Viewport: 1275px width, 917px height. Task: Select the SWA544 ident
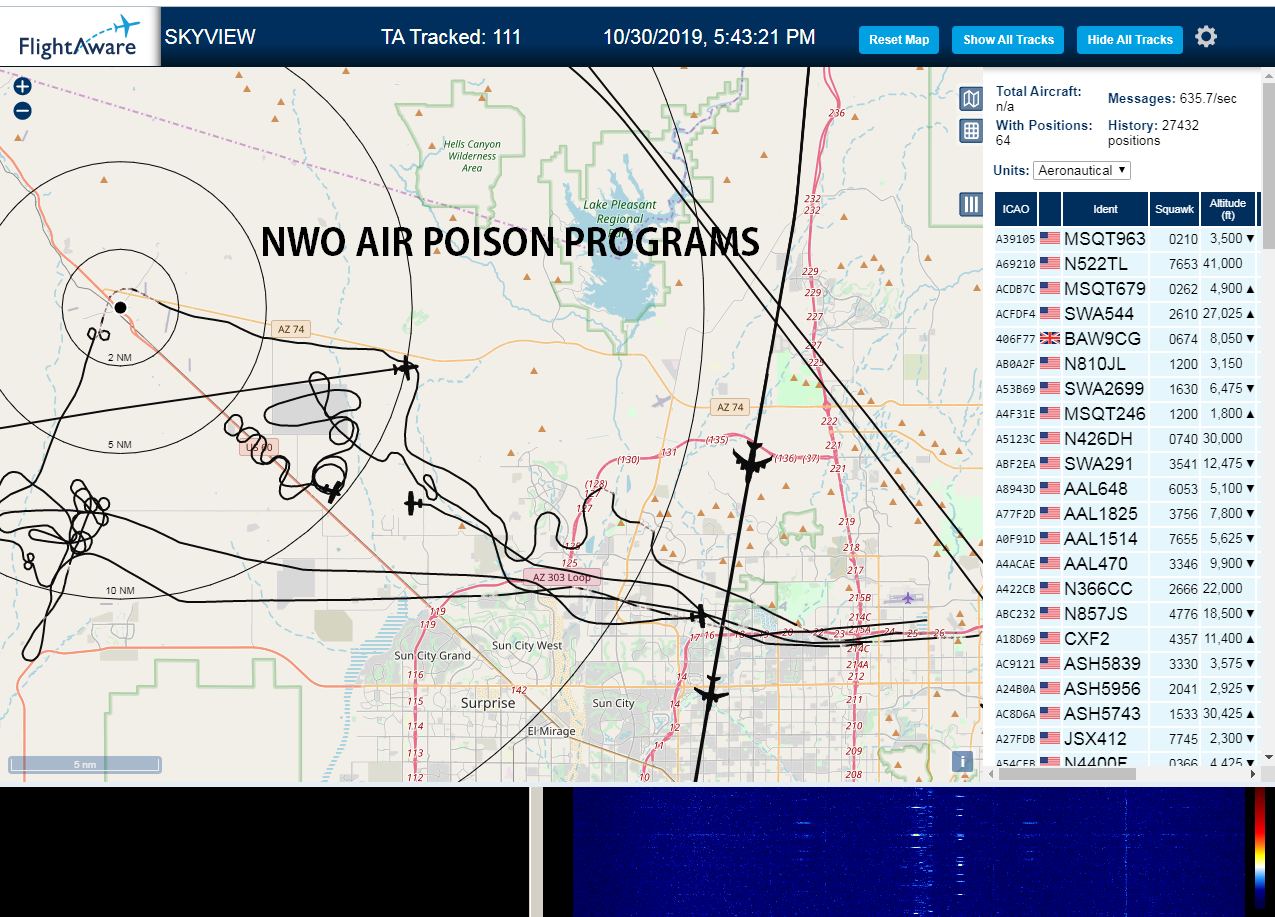[x=1099, y=313]
